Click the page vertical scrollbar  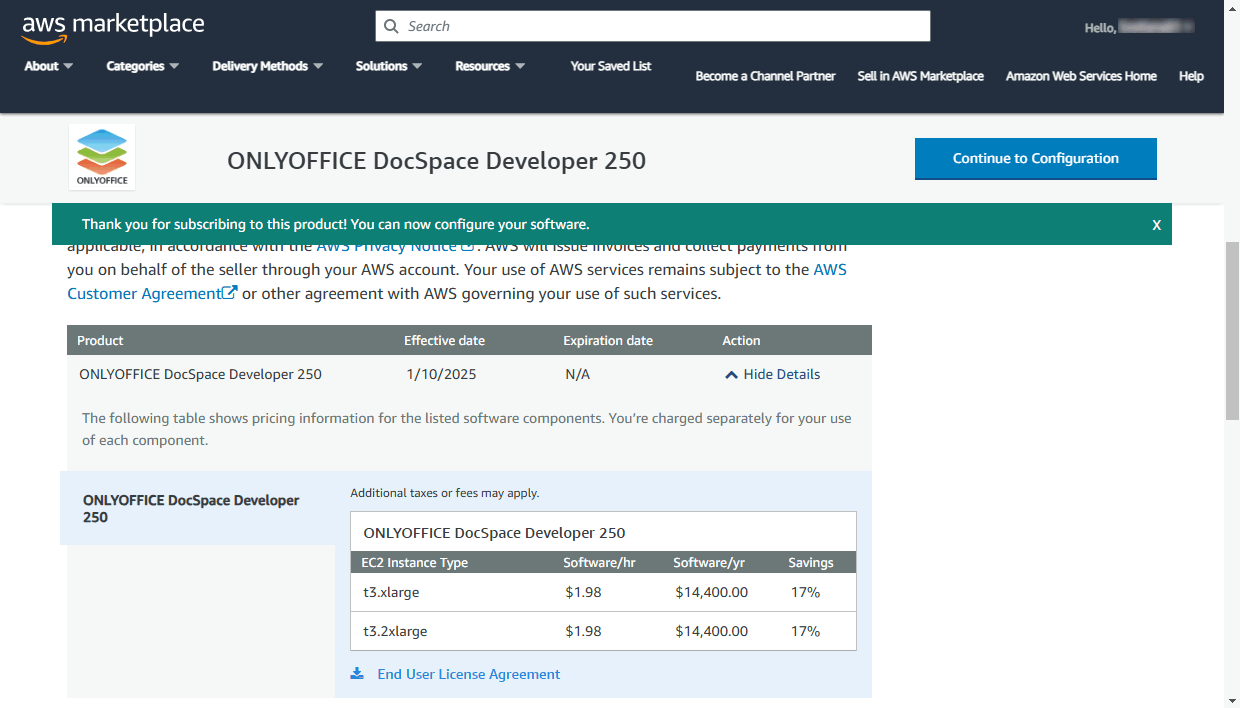coord(1232,330)
